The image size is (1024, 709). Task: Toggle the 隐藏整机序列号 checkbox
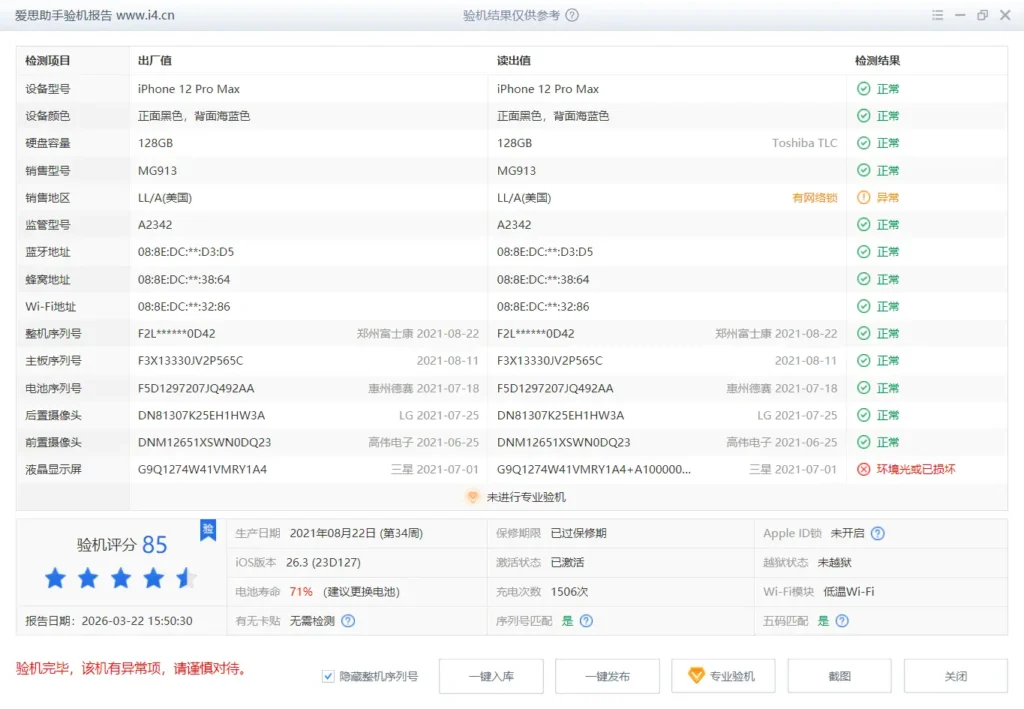[328, 676]
